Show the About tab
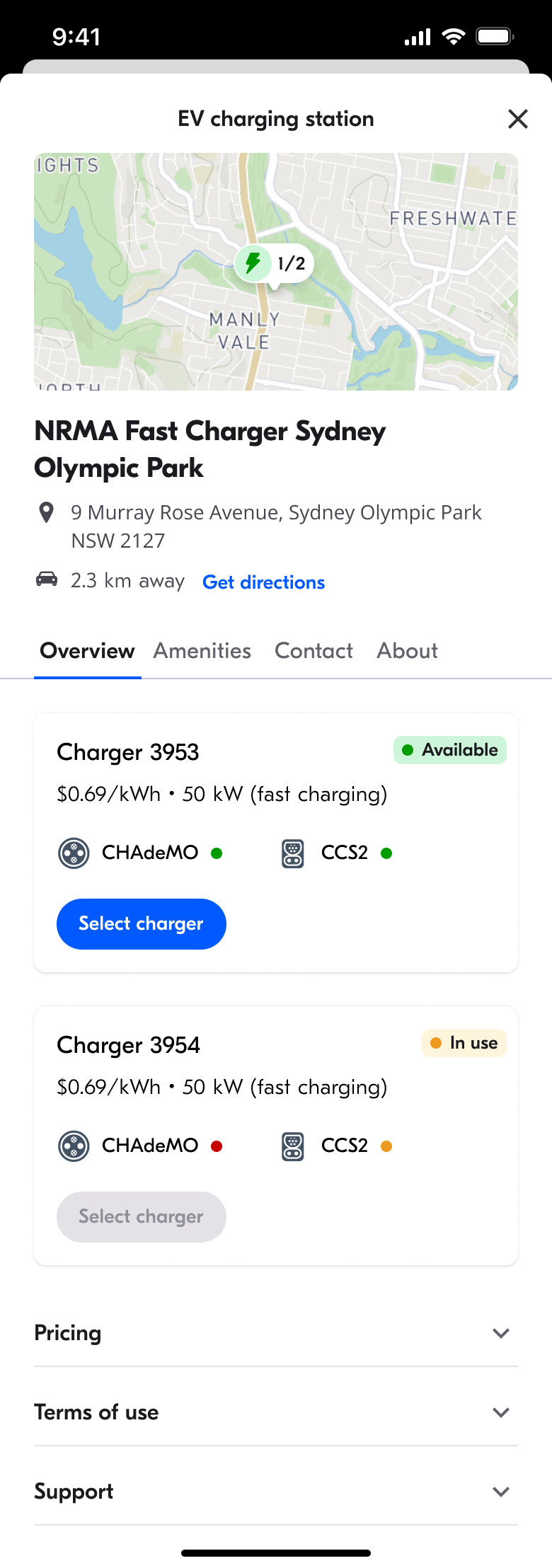Screen dimensions: 552x1568 tap(407, 651)
